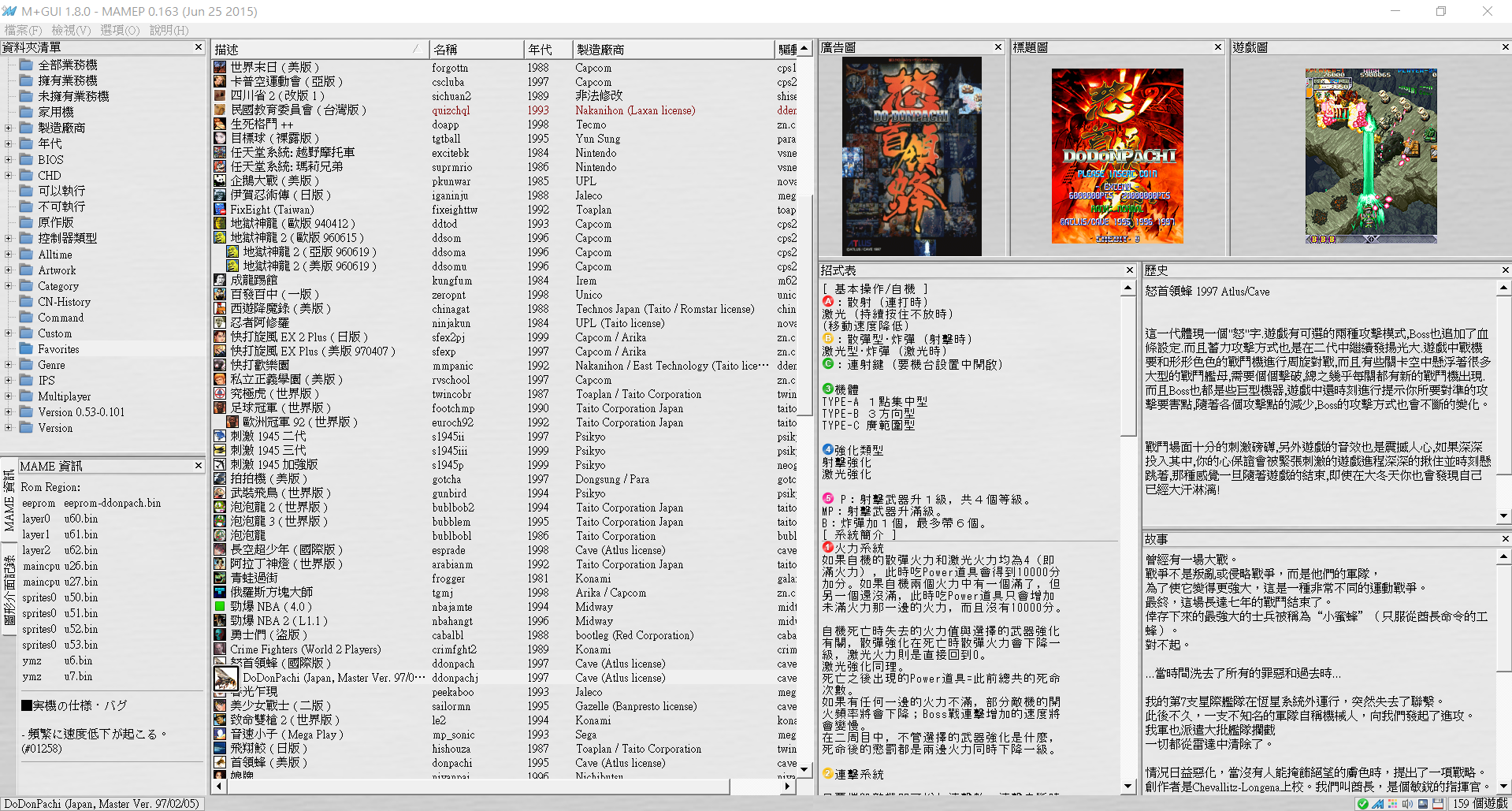Expand the Genre folder node
This screenshot has height=811, width=1512.
point(9,365)
